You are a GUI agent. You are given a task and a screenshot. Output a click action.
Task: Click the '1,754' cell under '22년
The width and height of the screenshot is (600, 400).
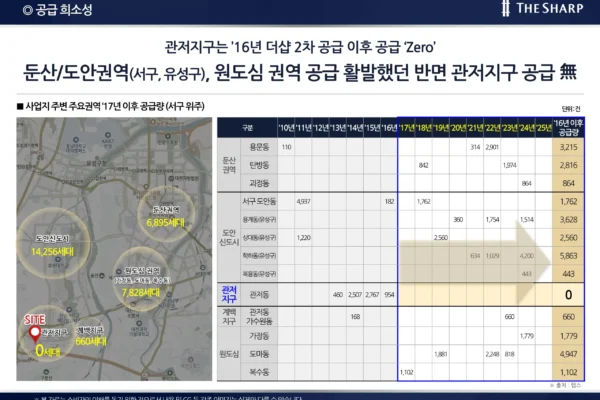click(492, 219)
